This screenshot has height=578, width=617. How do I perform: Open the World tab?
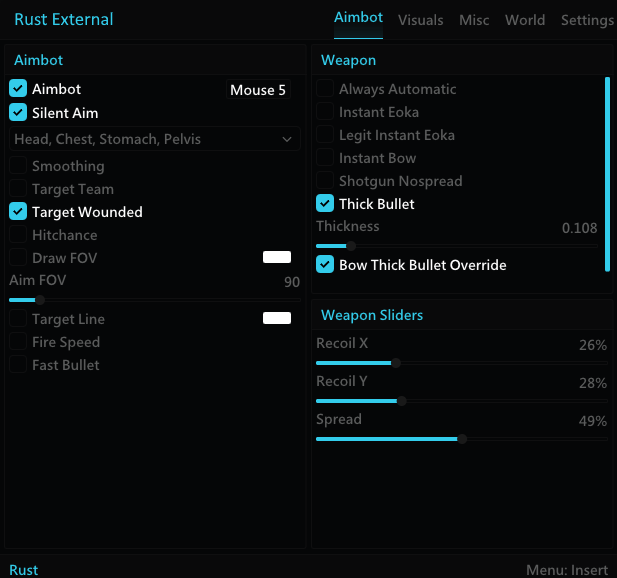(x=525, y=20)
